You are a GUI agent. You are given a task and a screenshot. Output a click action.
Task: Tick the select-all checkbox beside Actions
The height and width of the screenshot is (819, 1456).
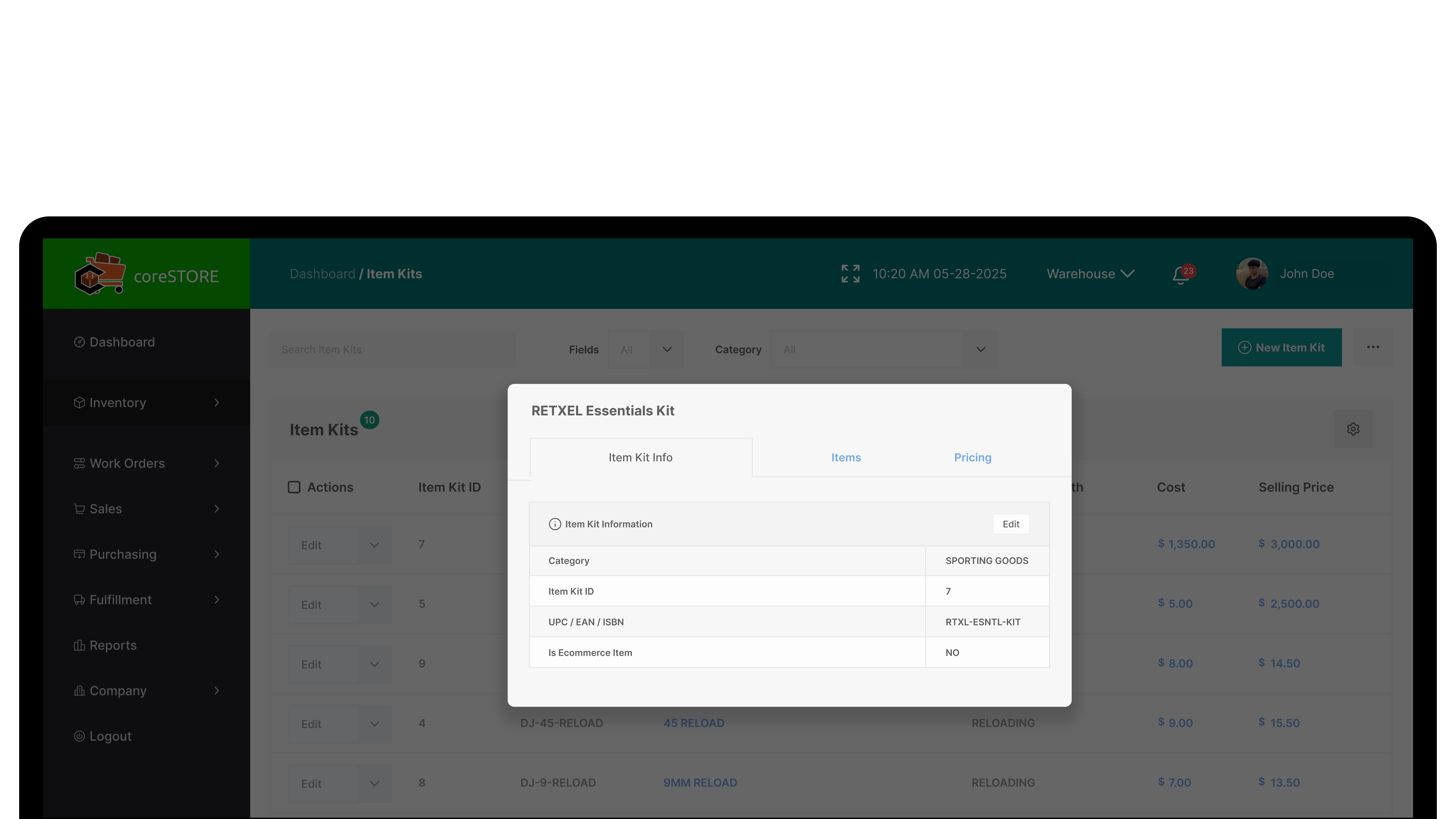[294, 487]
